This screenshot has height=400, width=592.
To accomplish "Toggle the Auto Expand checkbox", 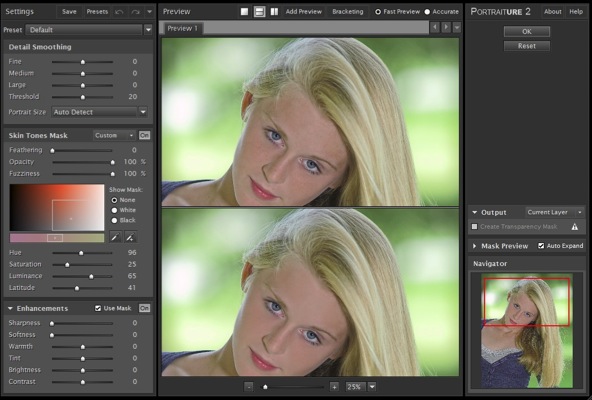I will 541,246.
